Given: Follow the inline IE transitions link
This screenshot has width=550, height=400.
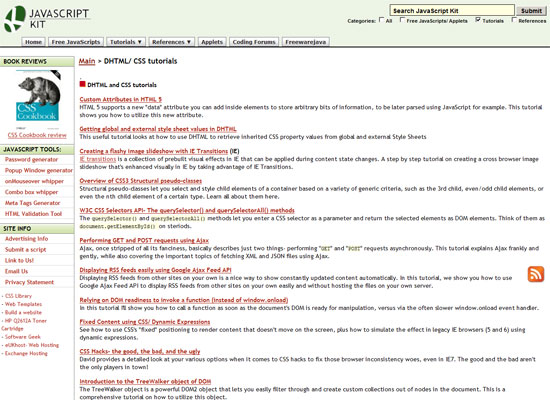Looking at the screenshot, I should (x=98, y=159).
